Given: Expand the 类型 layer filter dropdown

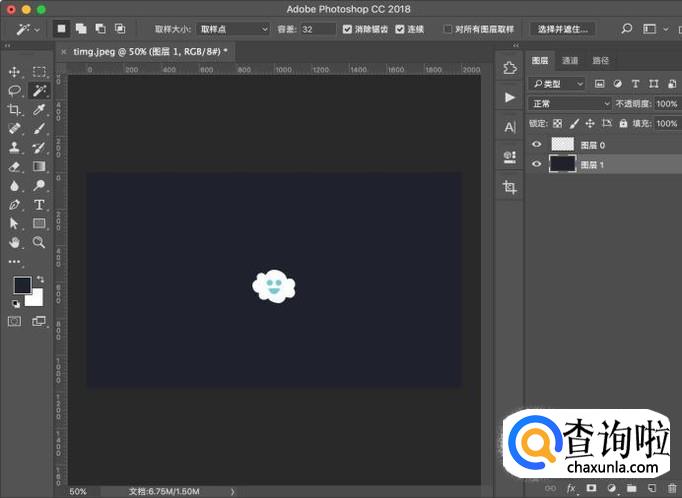Looking at the screenshot, I should click(x=558, y=84).
